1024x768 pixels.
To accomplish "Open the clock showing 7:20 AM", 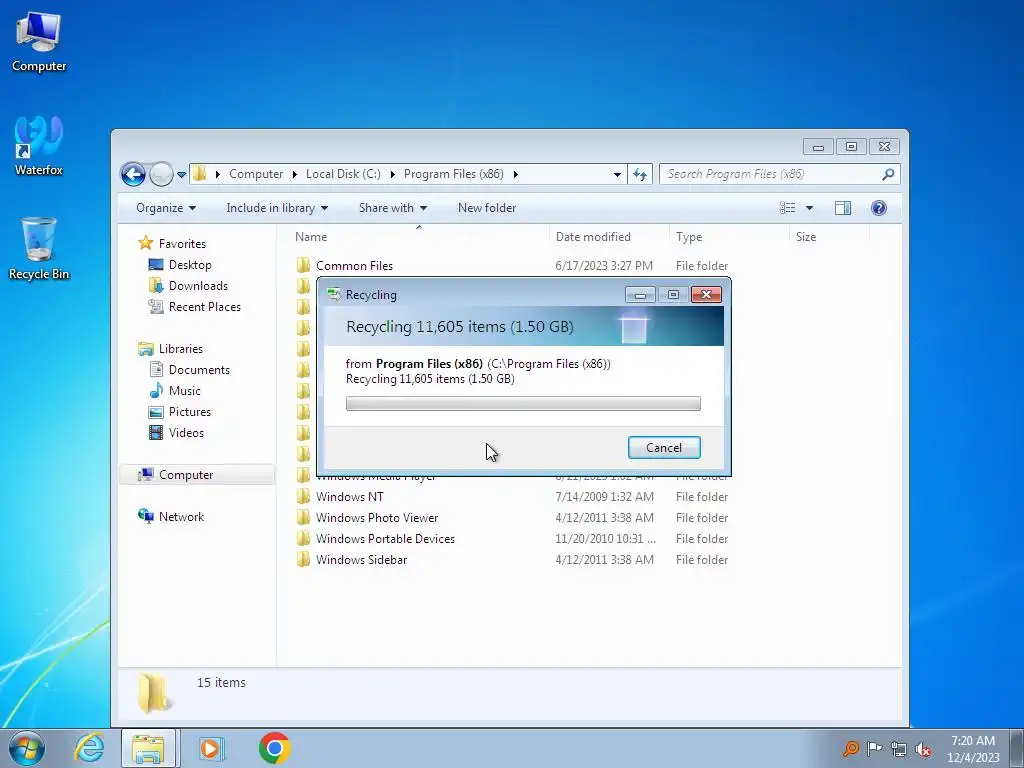I will click(973, 748).
